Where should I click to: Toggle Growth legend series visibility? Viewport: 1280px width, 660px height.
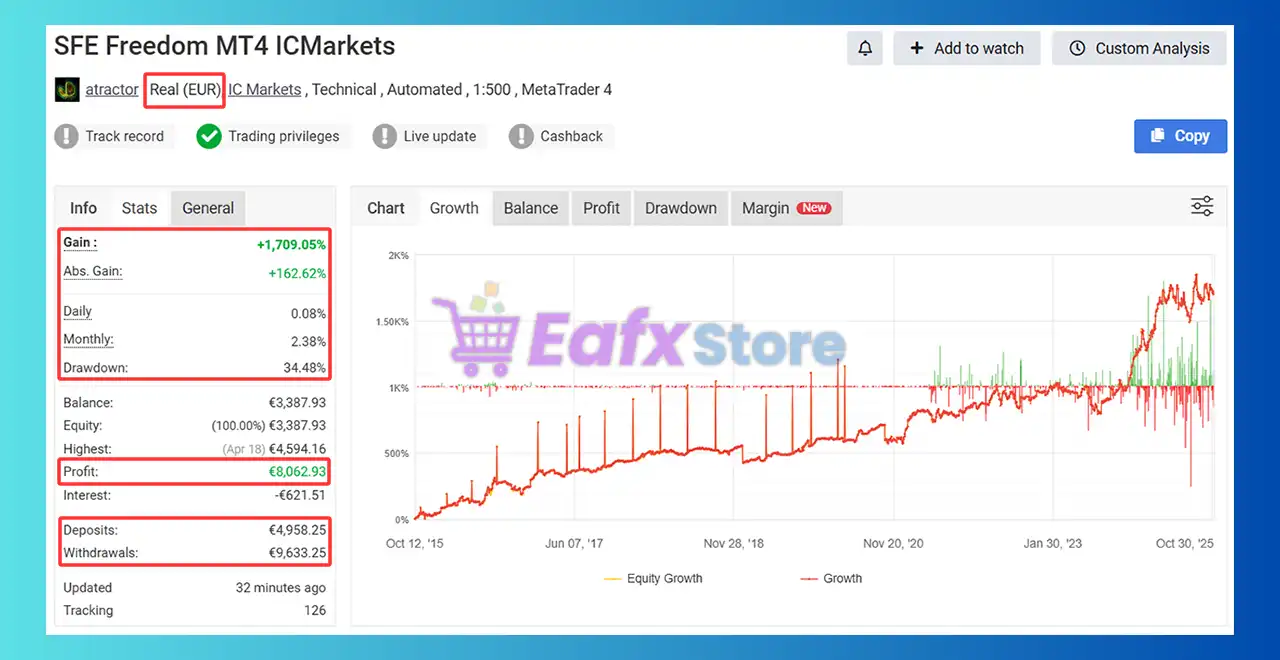(x=831, y=578)
